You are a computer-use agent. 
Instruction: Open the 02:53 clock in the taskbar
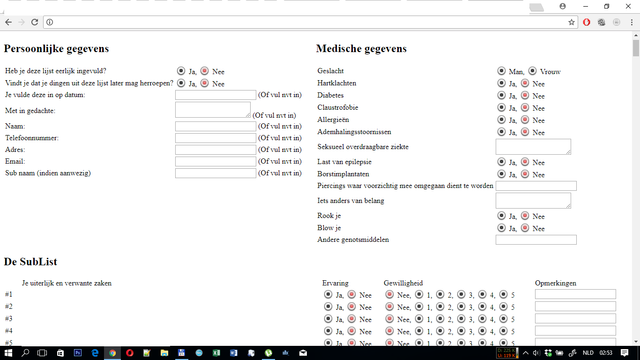coord(606,353)
